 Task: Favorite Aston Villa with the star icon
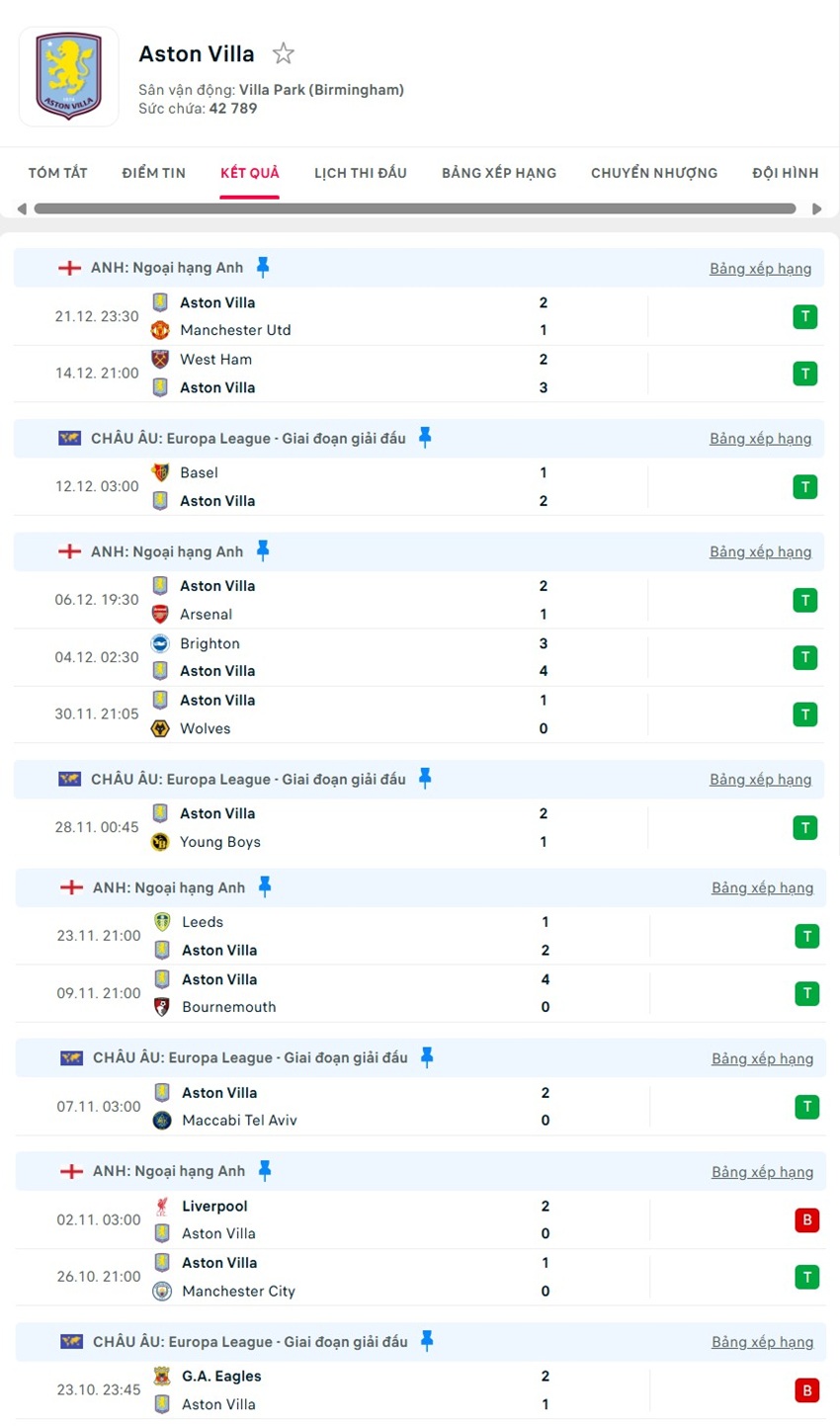284,53
